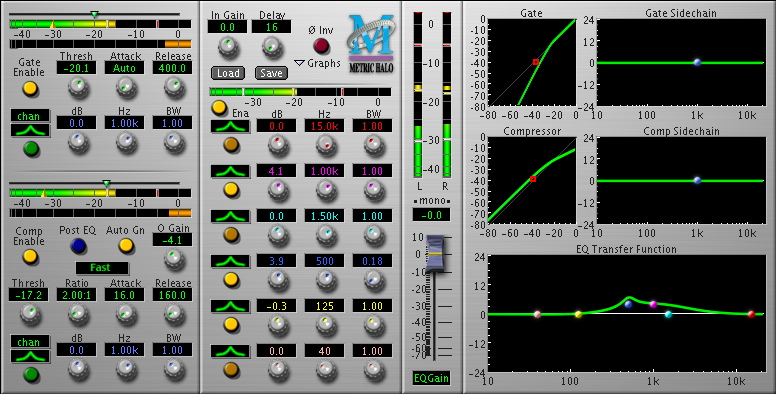This screenshot has width=776, height=394.
Task: Collapse the Graphs disclosure triangle
Action: pyautogui.click(x=299, y=63)
